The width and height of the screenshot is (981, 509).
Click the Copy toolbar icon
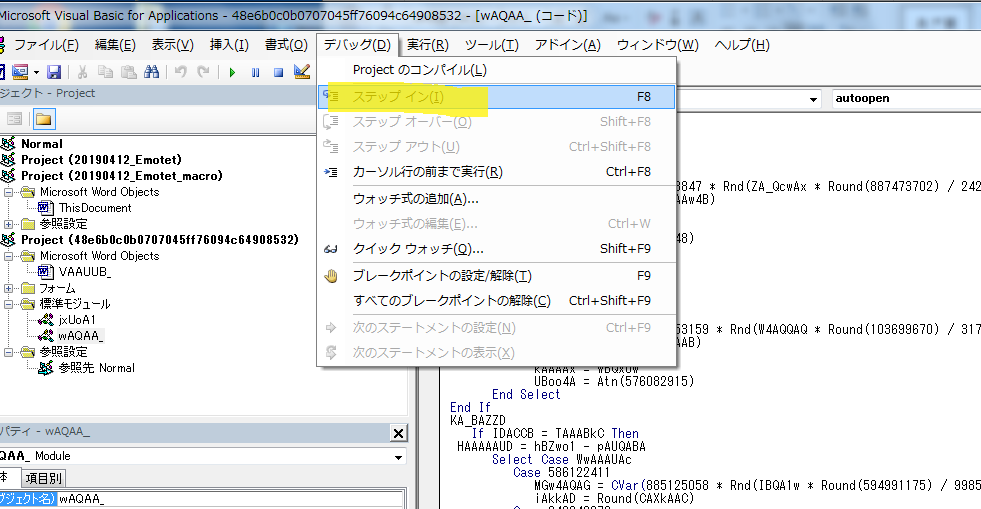[106, 72]
